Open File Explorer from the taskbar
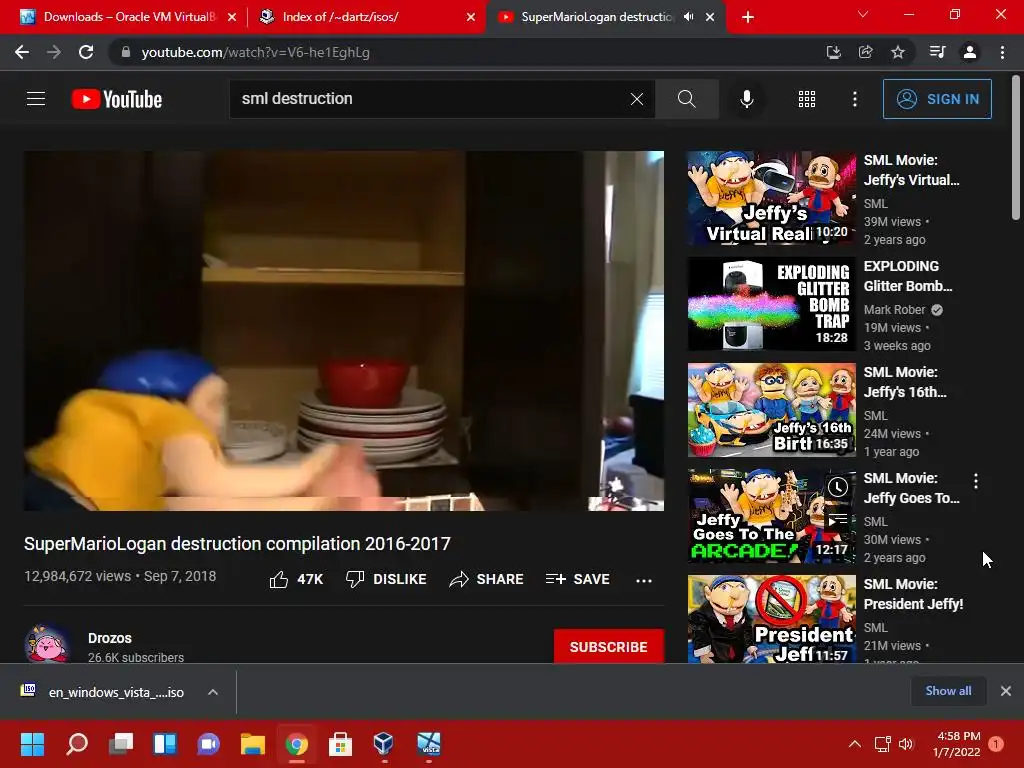 [253, 744]
